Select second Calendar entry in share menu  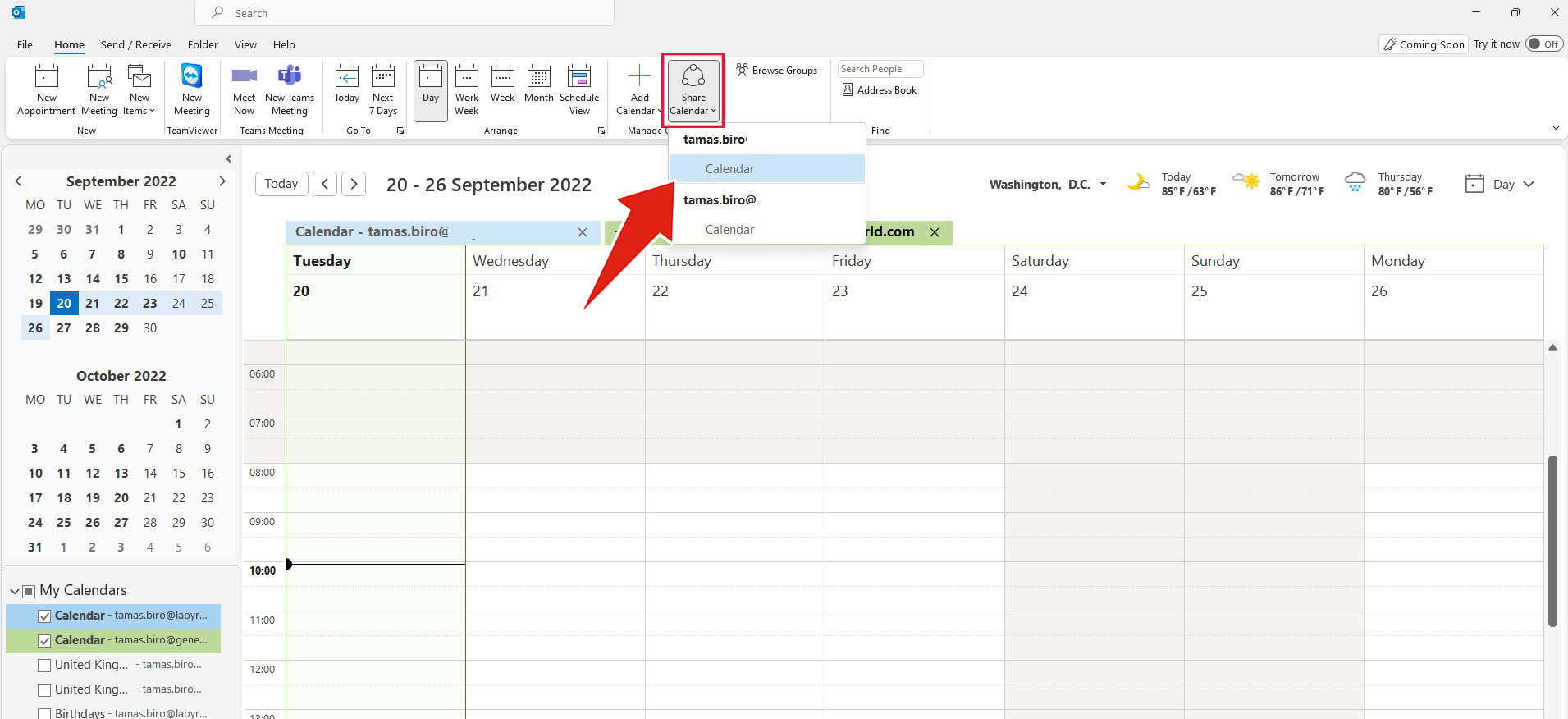click(x=767, y=230)
